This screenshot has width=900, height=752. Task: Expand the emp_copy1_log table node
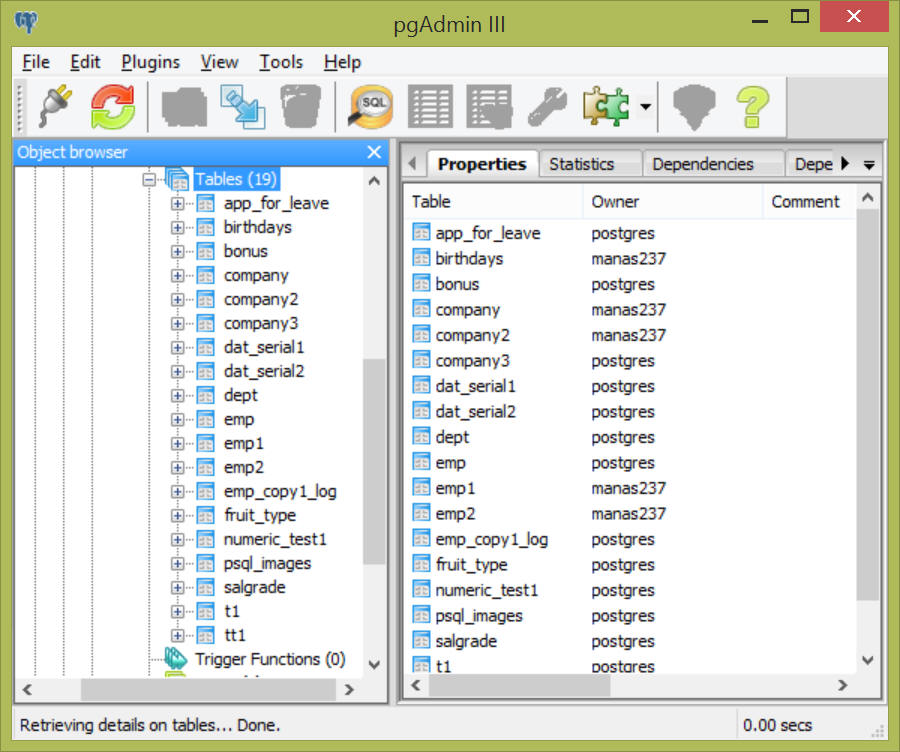177,492
